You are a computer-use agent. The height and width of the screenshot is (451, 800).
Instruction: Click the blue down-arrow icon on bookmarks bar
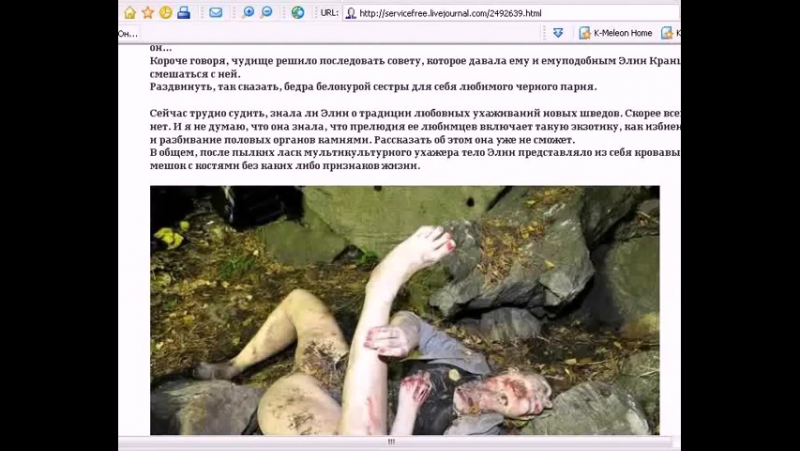click(x=558, y=33)
